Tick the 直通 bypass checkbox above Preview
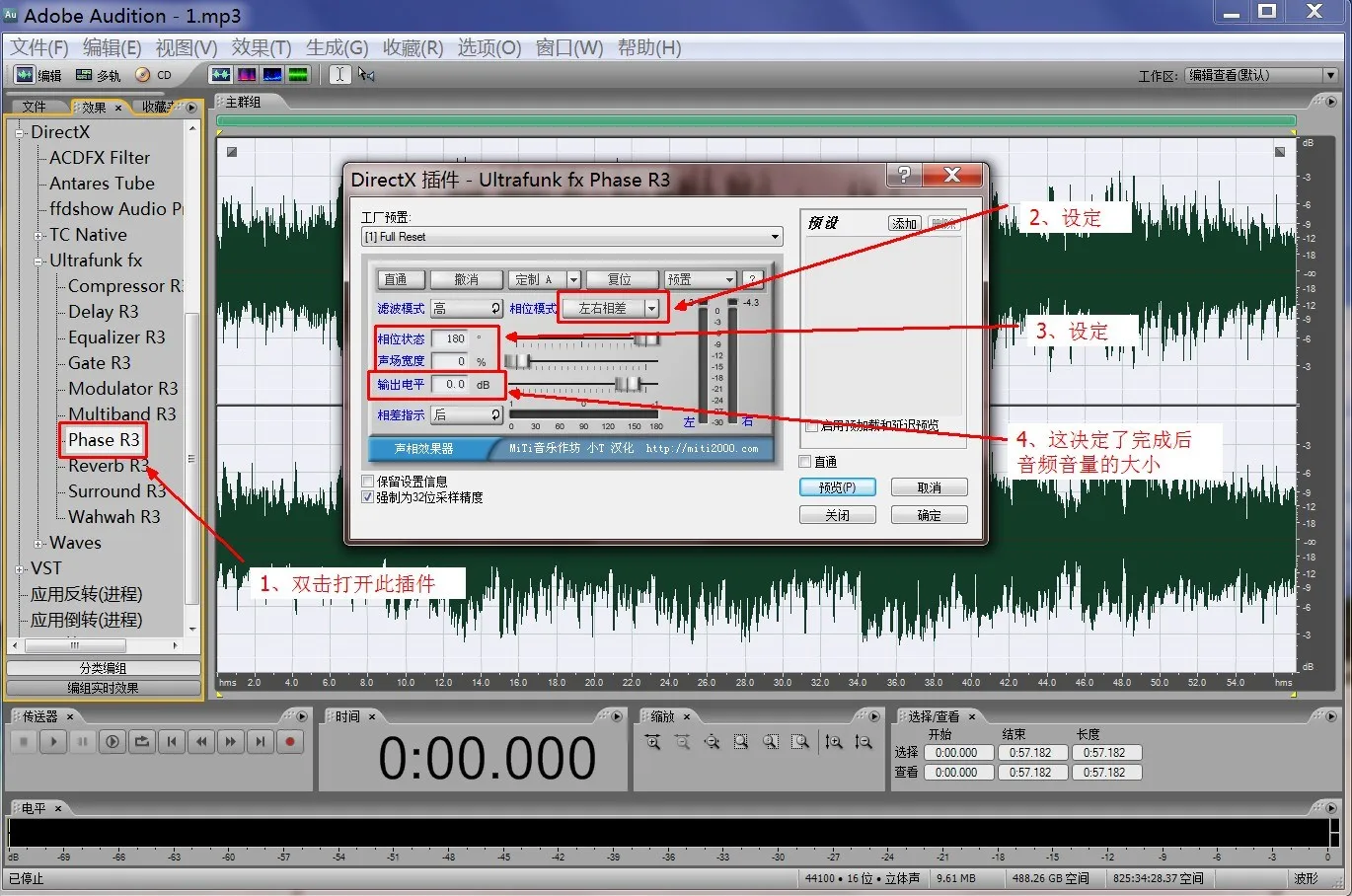 pyautogui.click(x=805, y=462)
